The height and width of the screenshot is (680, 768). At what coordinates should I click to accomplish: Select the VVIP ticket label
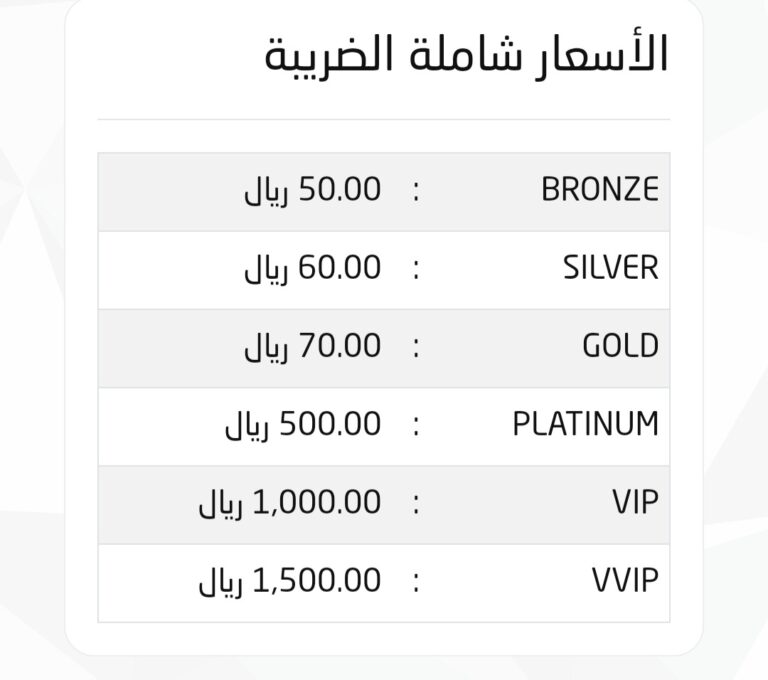(625, 581)
